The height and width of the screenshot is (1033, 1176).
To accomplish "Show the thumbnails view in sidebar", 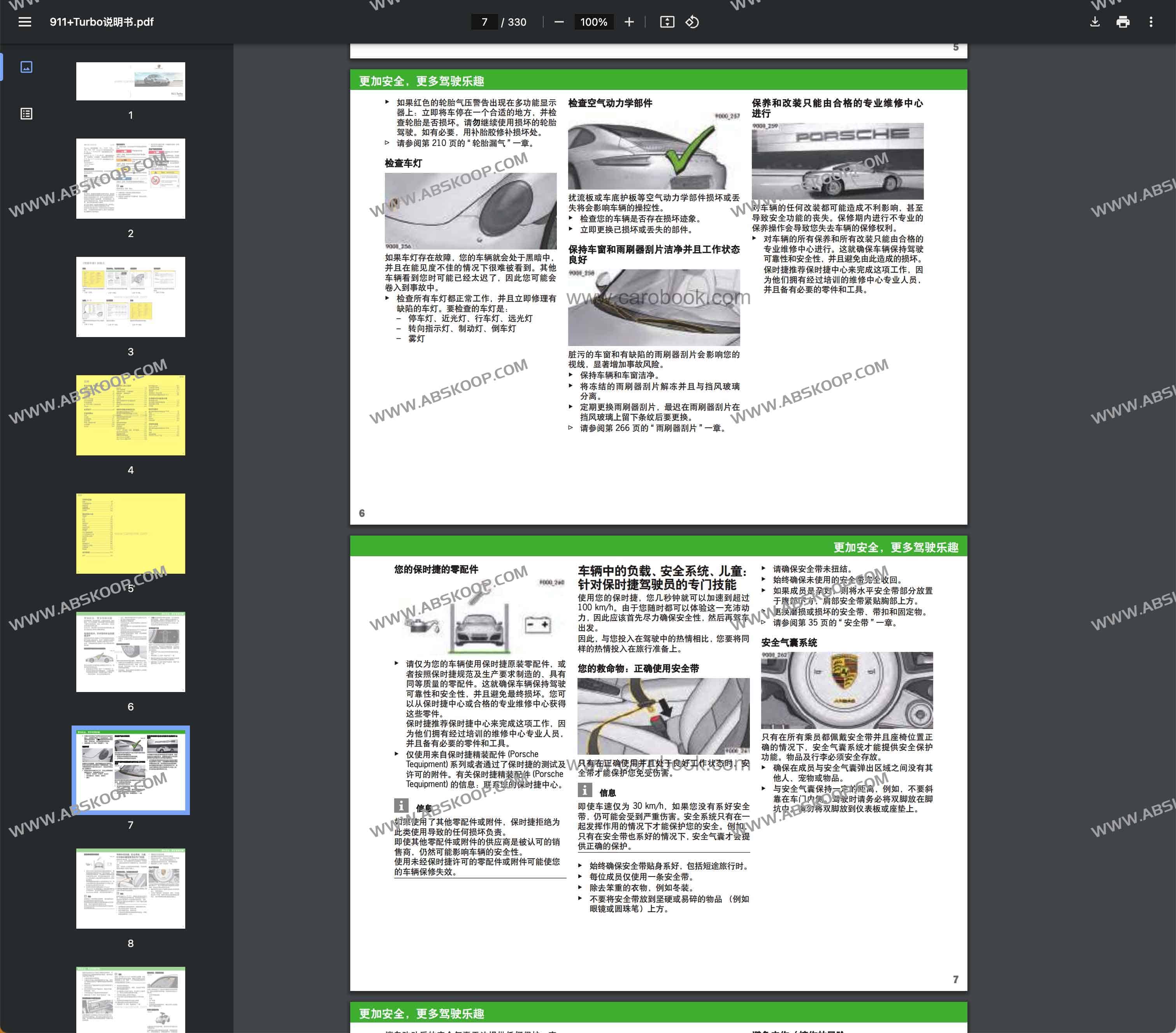I will point(26,67).
